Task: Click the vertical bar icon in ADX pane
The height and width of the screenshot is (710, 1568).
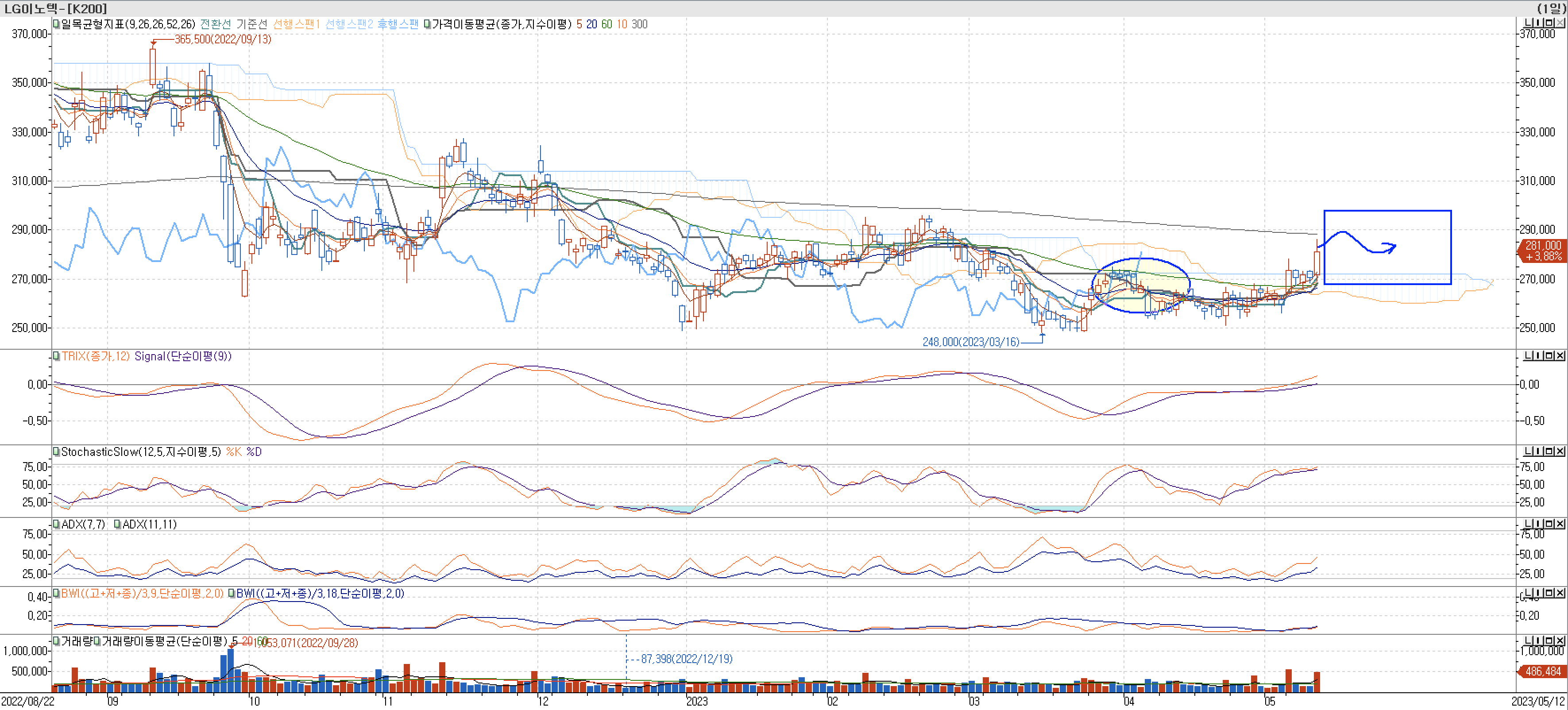Action: pos(1539,523)
